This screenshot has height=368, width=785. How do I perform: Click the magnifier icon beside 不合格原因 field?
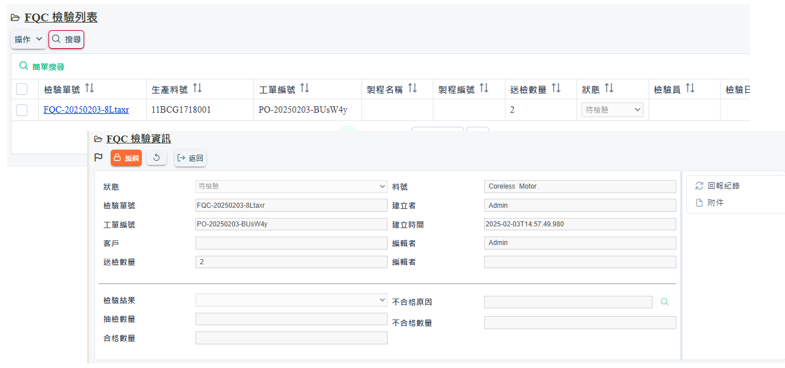pyautogui.click(x=664, y=302)
